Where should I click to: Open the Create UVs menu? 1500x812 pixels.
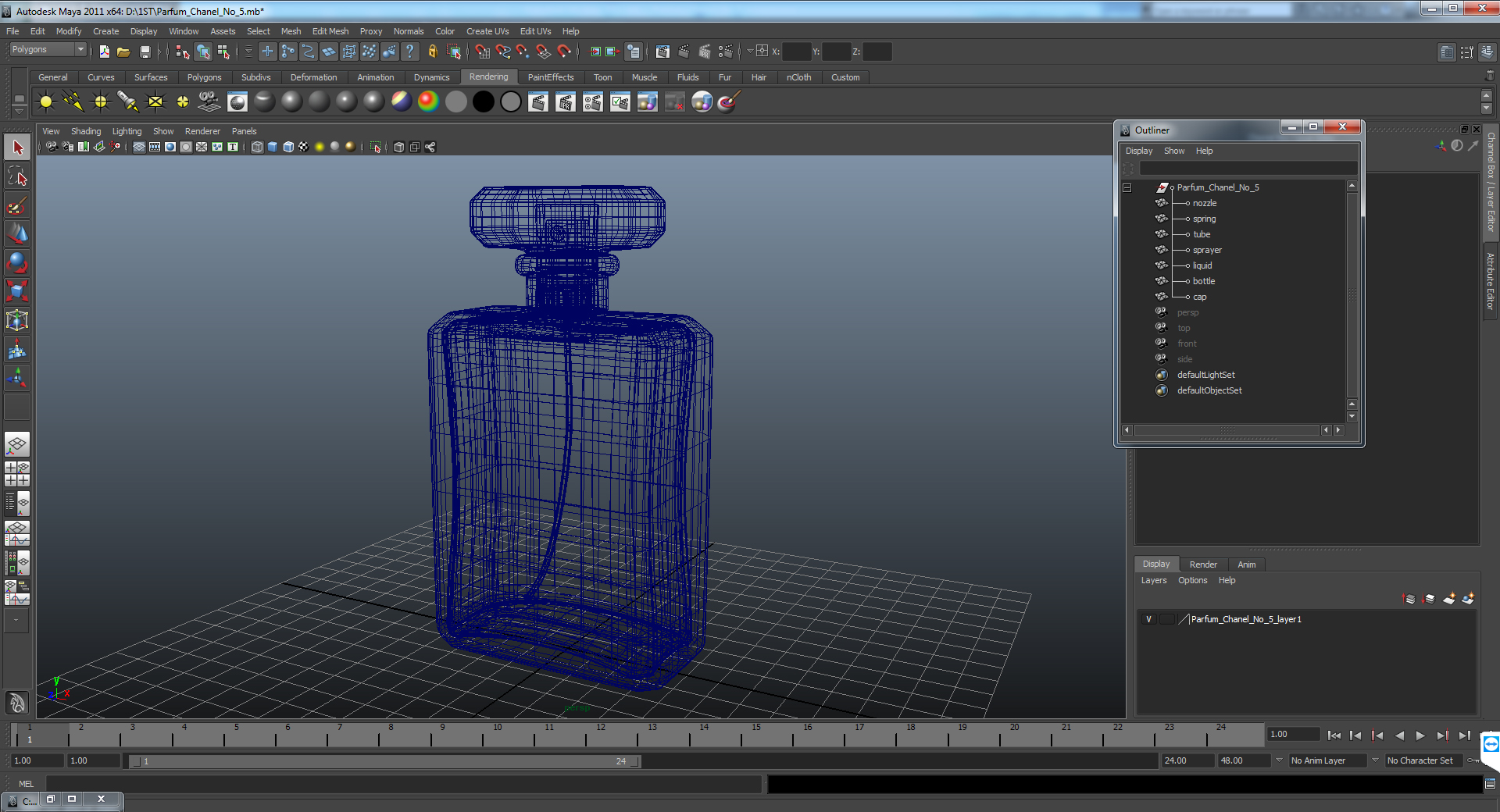pyautogui.click(x=487, y=31)
